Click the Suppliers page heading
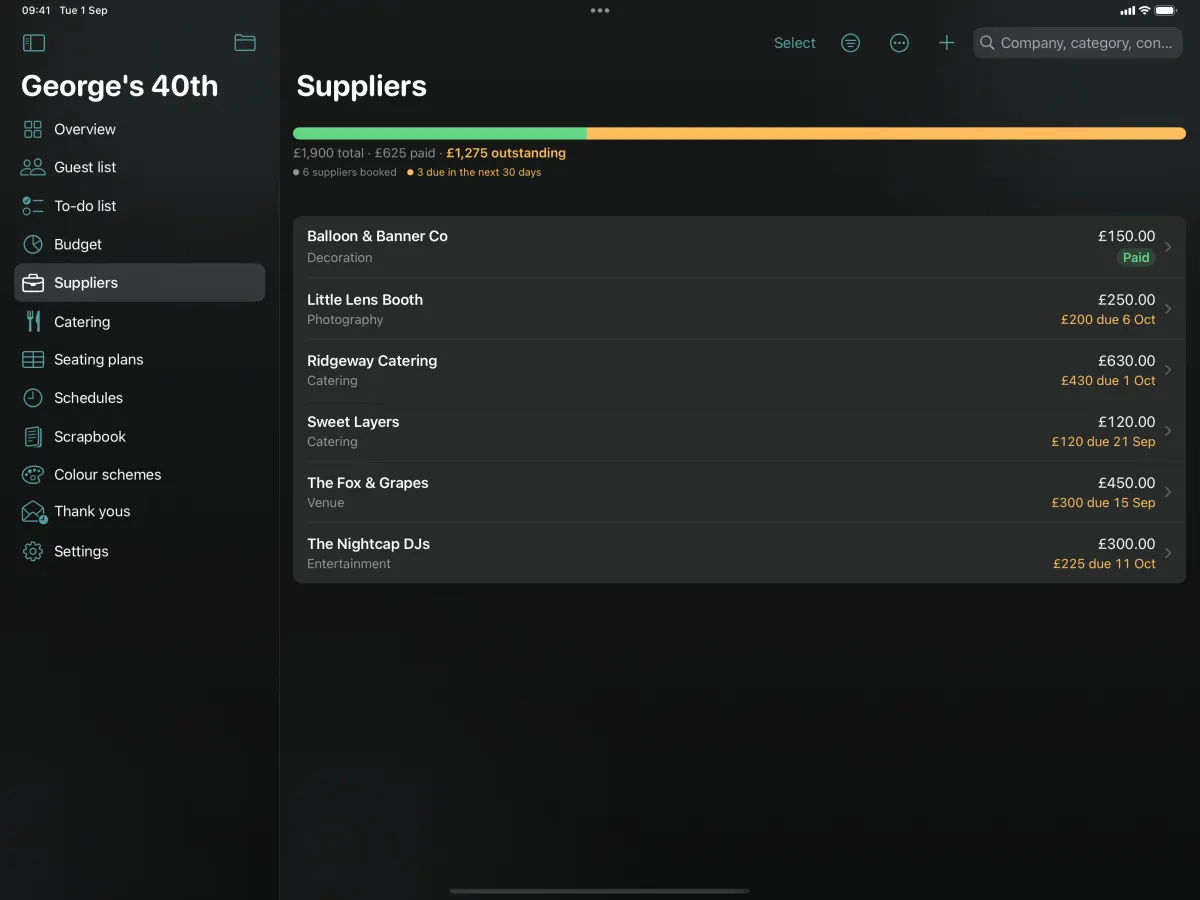 [362, 87]
